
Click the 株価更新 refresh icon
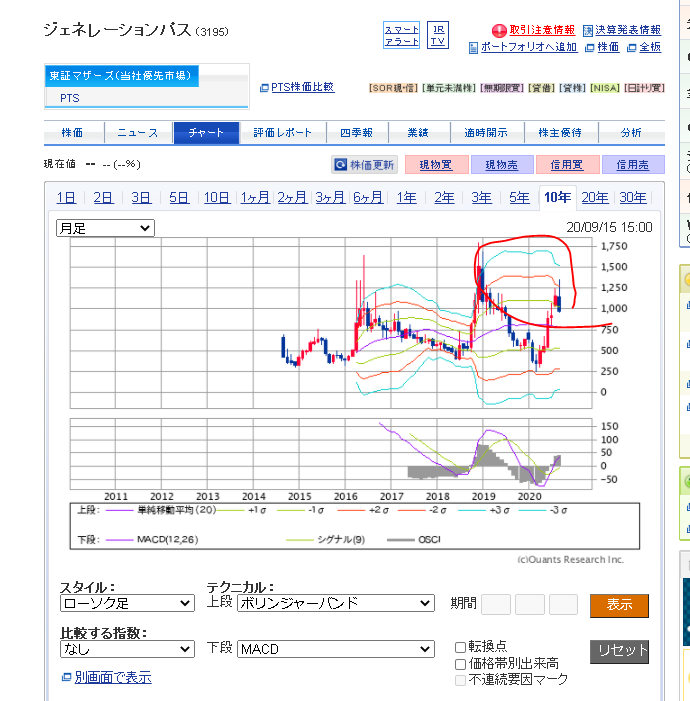pyautogui.click(x=341, y=165)
